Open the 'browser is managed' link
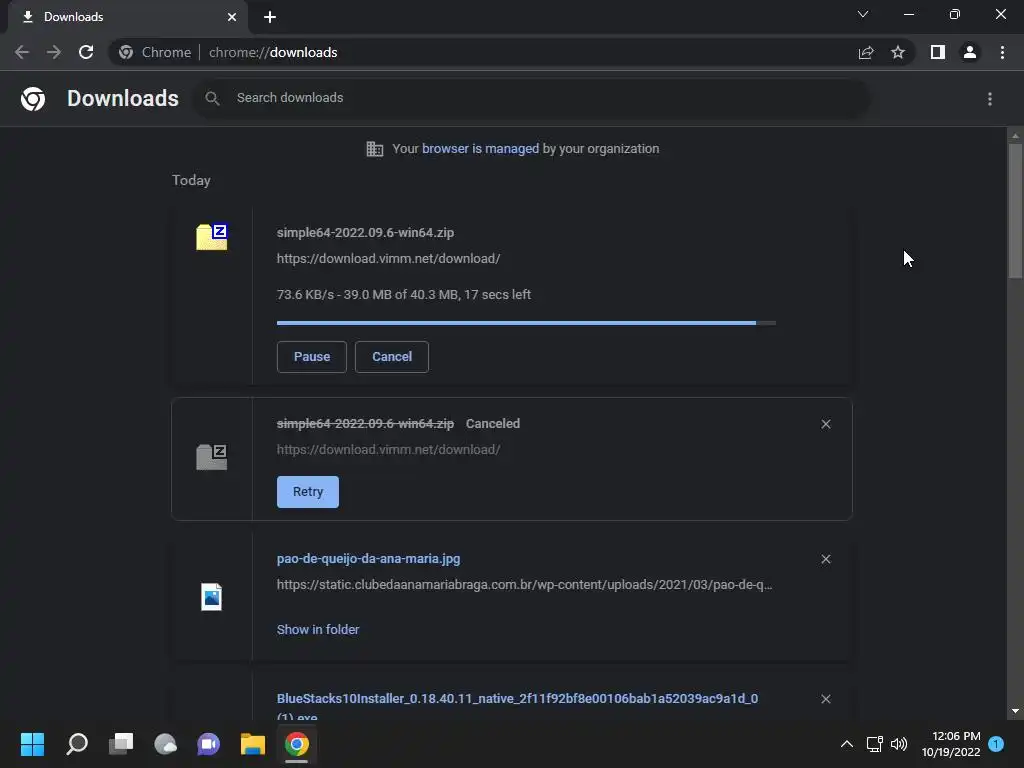Screen dimensions: 1024x768 [481, 149]
